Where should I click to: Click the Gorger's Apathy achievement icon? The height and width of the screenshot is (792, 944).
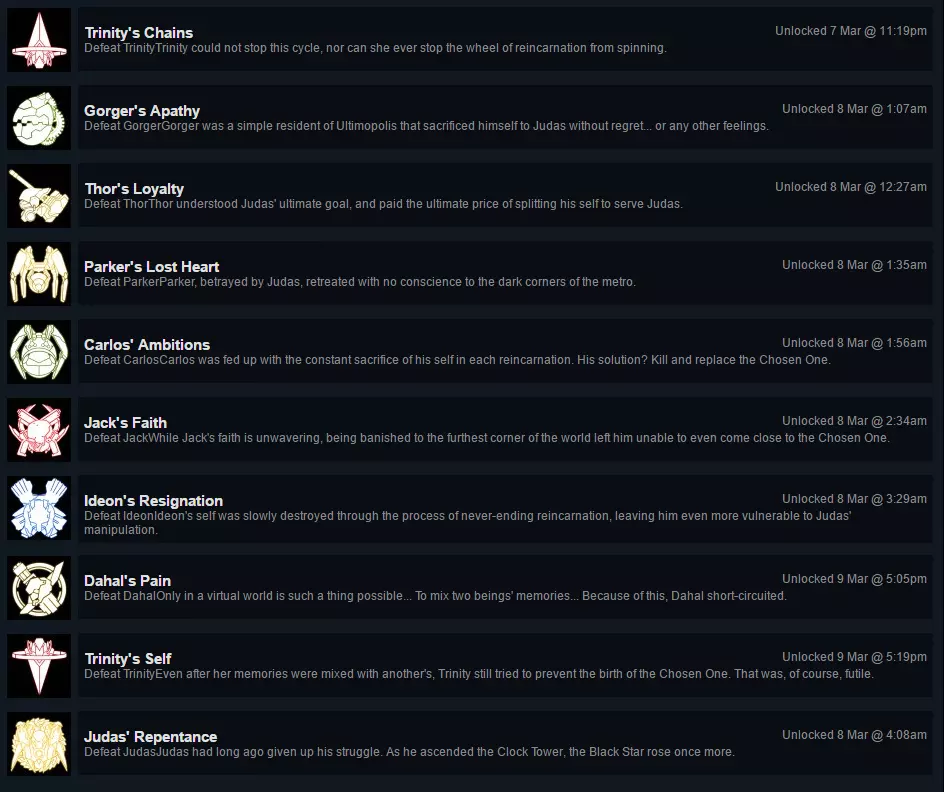(39, 118)
